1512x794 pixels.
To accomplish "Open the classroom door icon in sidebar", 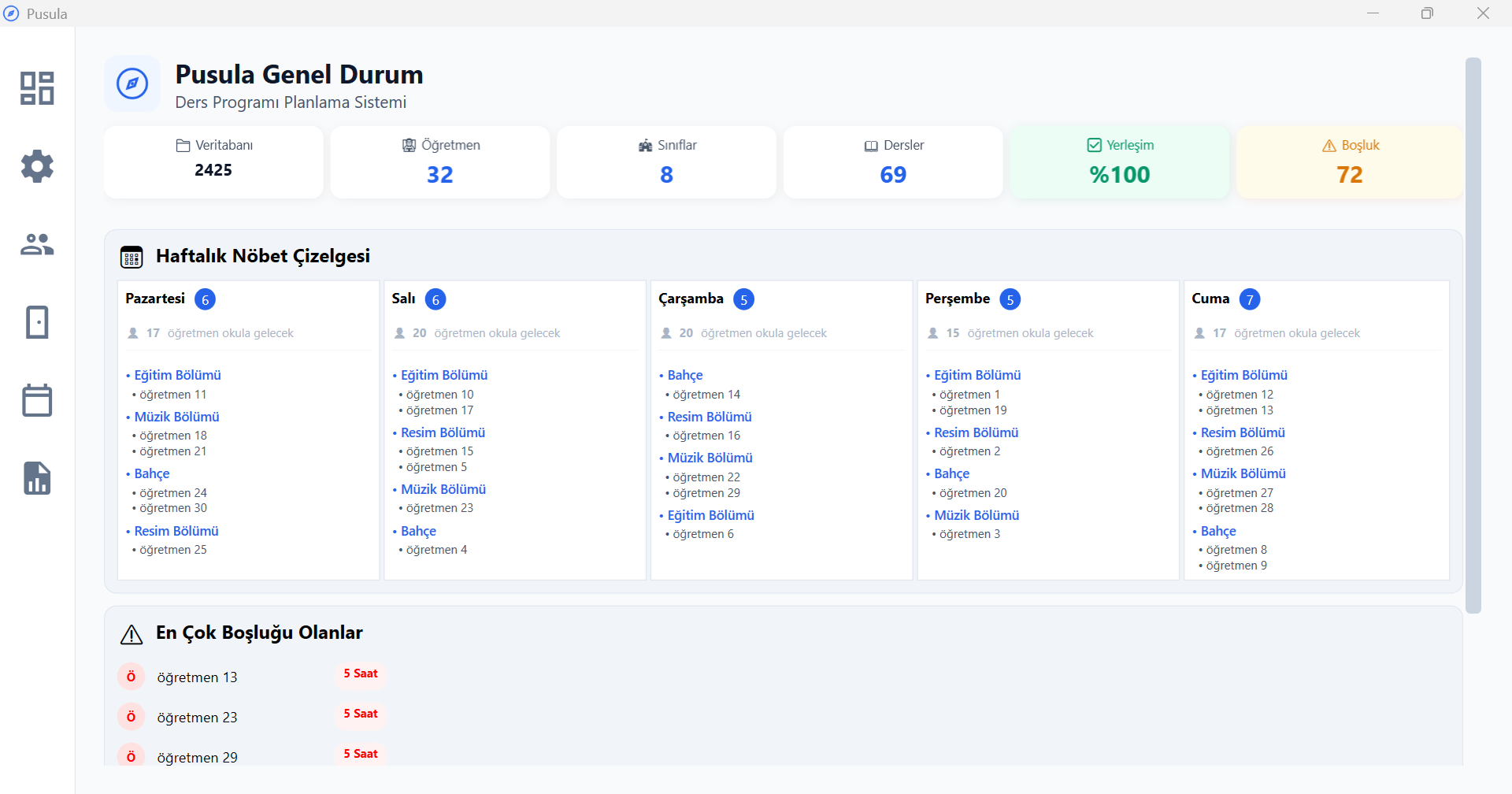I will click(37, 322).
